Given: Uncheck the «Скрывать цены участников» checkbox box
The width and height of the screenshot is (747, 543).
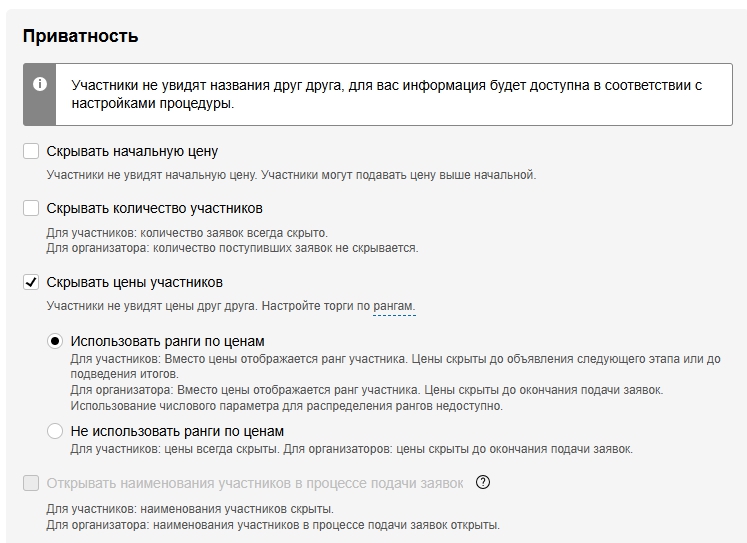Looking at the screenshot, I should click(x=31, y=282).
